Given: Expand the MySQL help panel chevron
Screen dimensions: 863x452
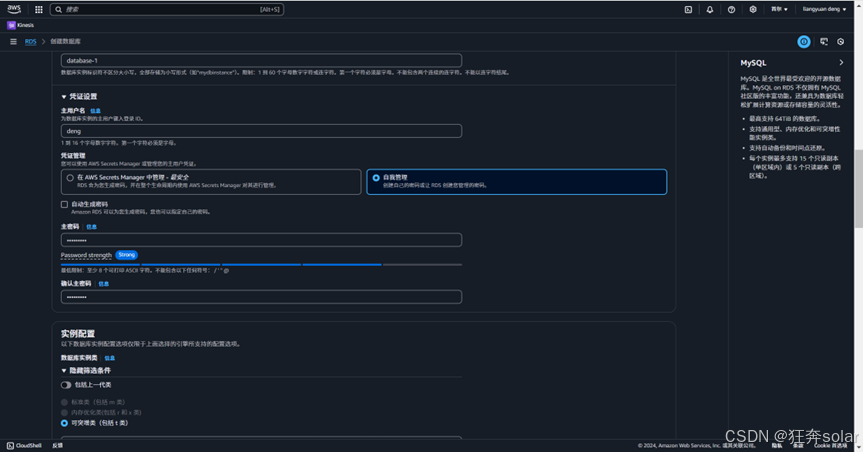Looking at the screenshot, I should [841, 63].
